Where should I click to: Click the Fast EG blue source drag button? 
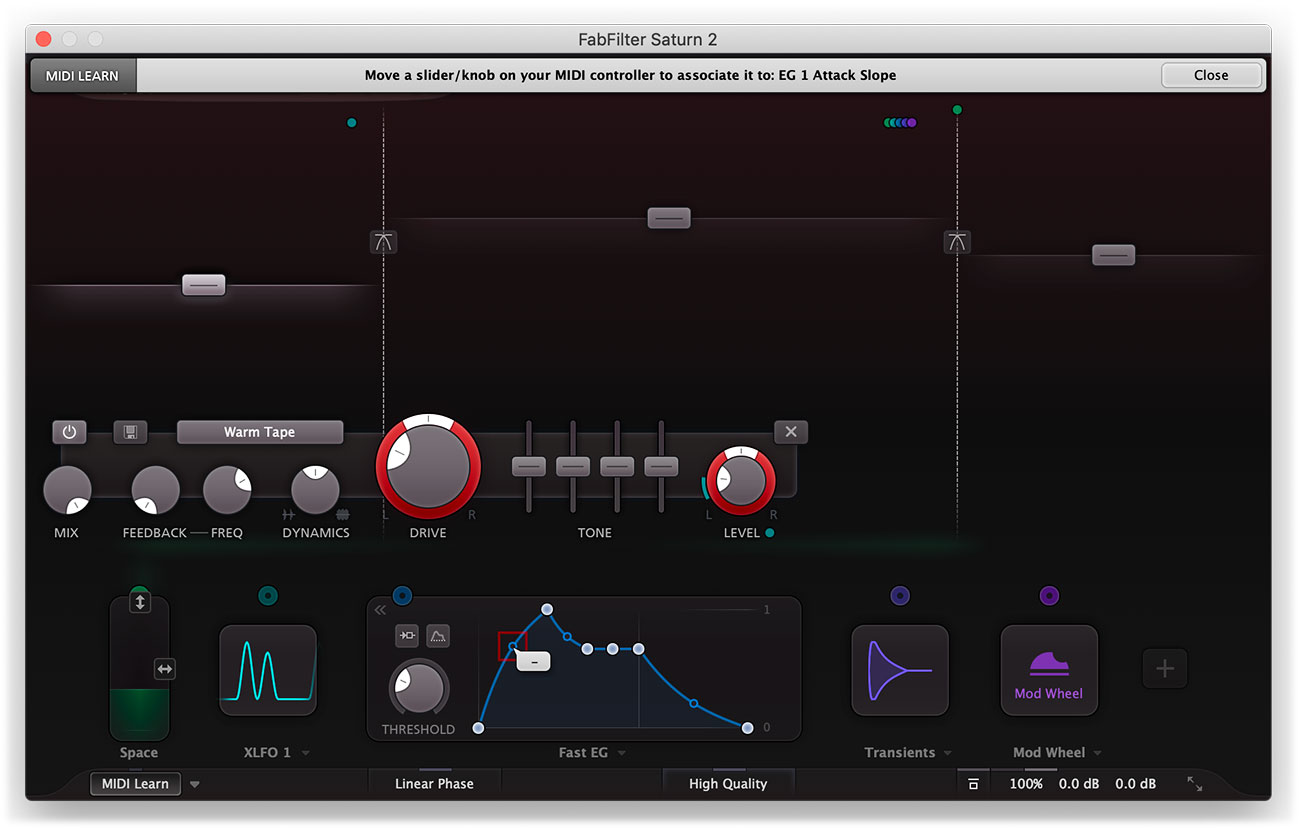coord(402,596)
